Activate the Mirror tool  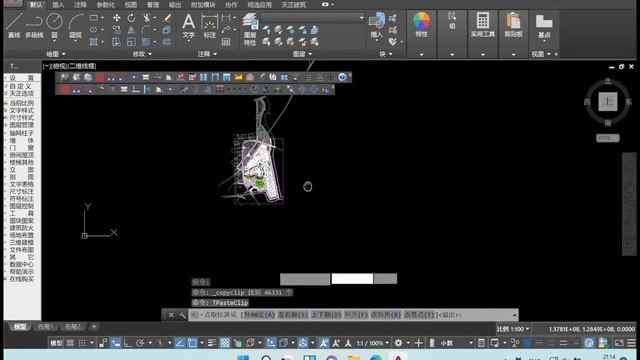(131, 30)
